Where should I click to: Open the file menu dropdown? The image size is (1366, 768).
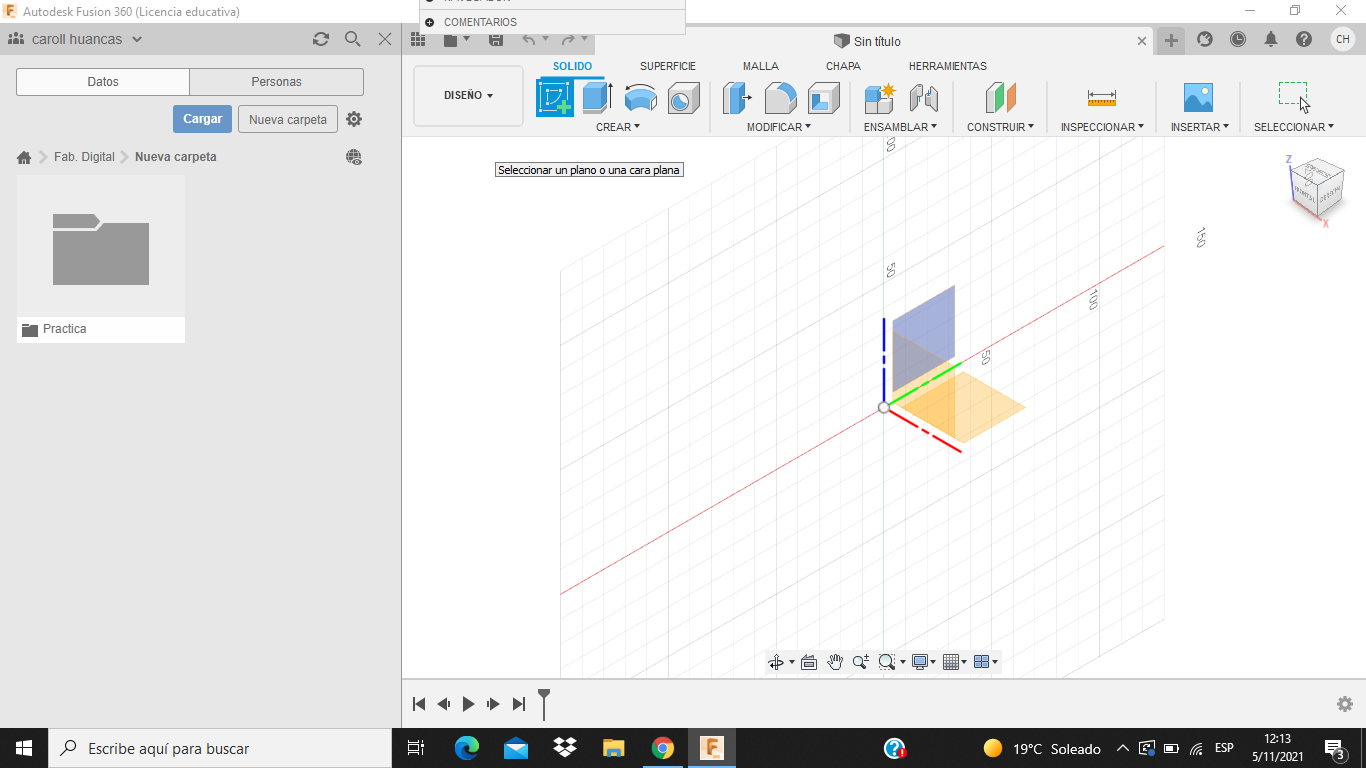click(x=456, y=40)
